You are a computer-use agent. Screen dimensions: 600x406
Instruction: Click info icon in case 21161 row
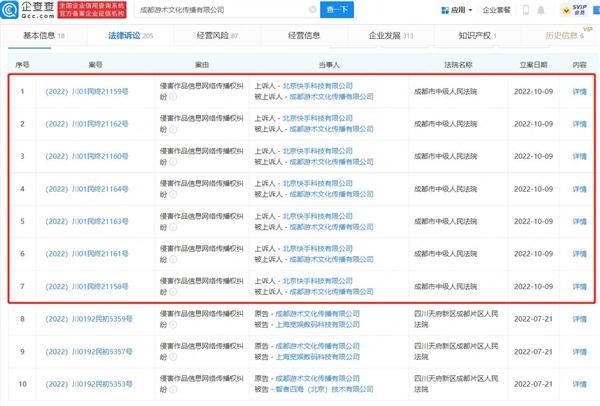173,259
